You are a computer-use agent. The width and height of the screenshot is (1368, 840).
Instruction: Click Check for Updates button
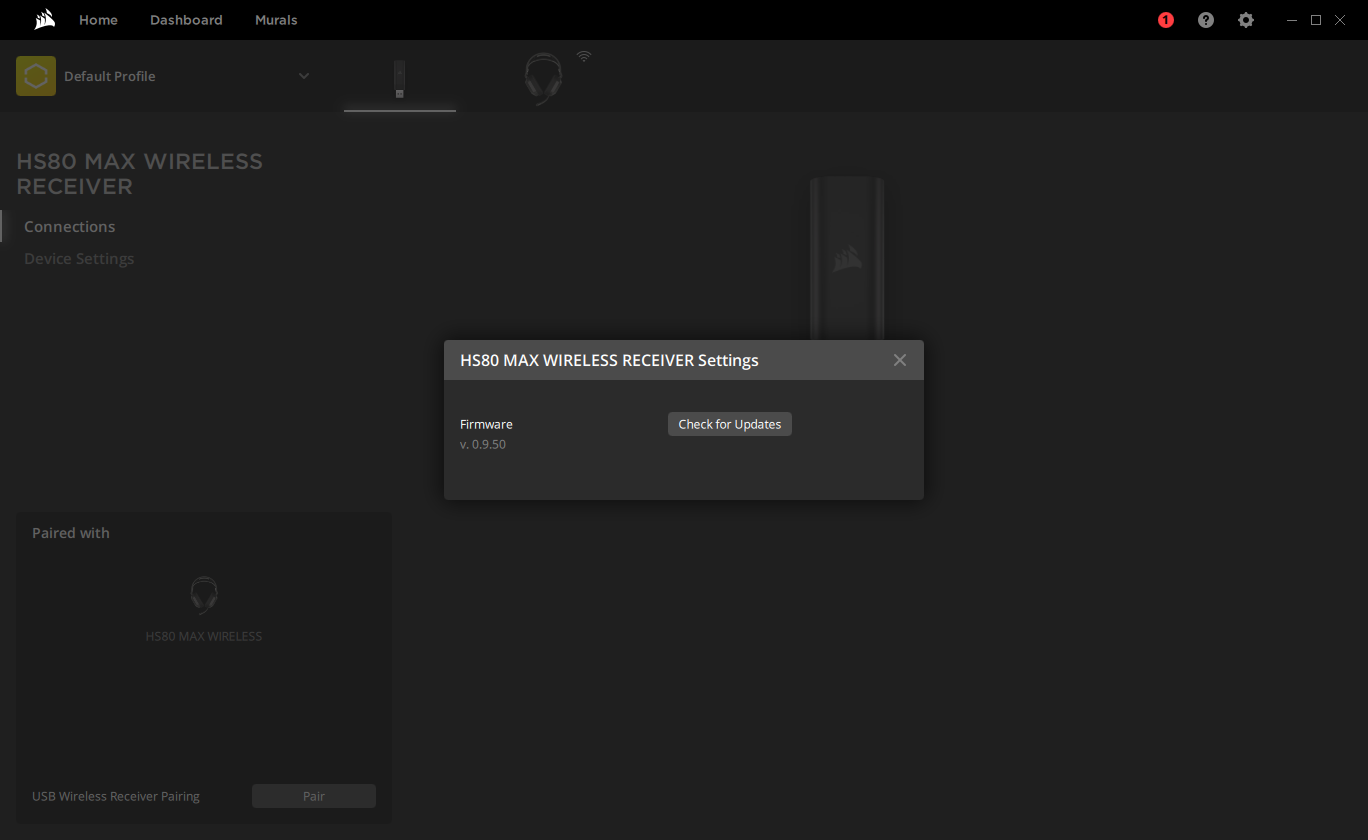pos(730,424)
